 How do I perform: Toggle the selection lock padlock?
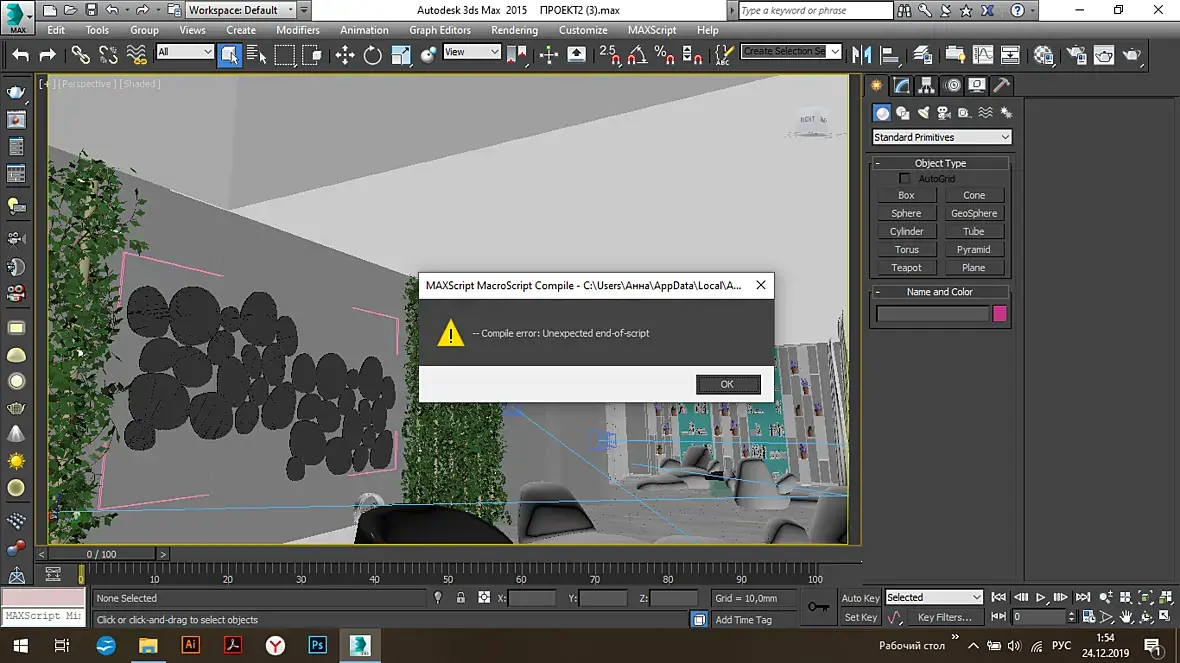(x=460, y=598)
